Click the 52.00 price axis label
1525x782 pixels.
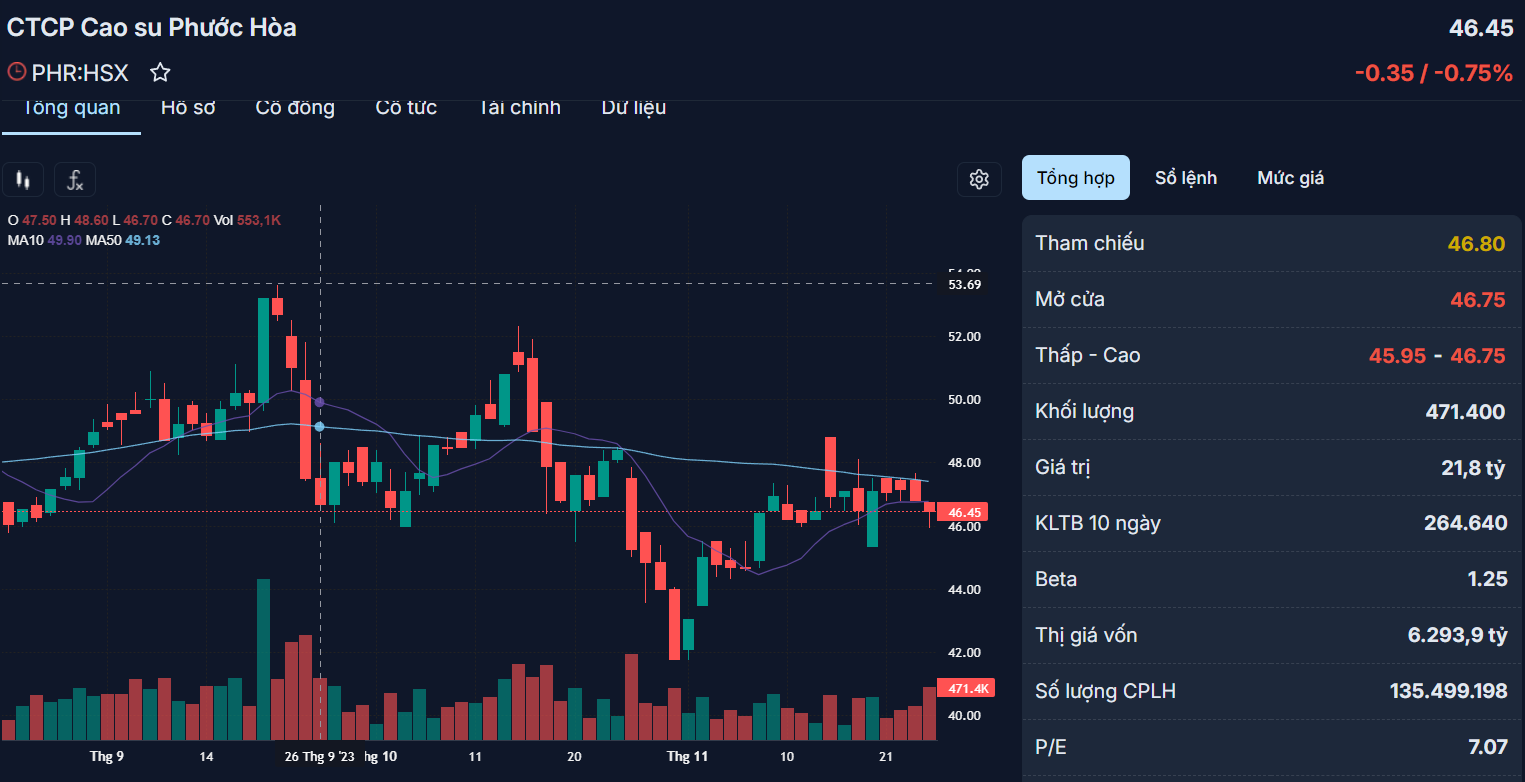[964, 337]
